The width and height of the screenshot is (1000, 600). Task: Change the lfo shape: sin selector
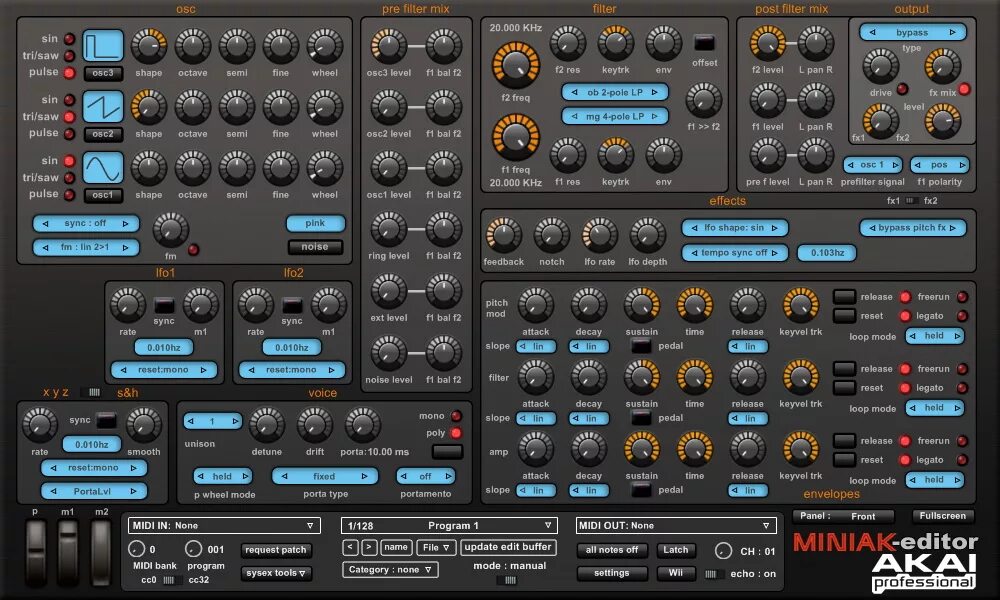coord(734,228)
